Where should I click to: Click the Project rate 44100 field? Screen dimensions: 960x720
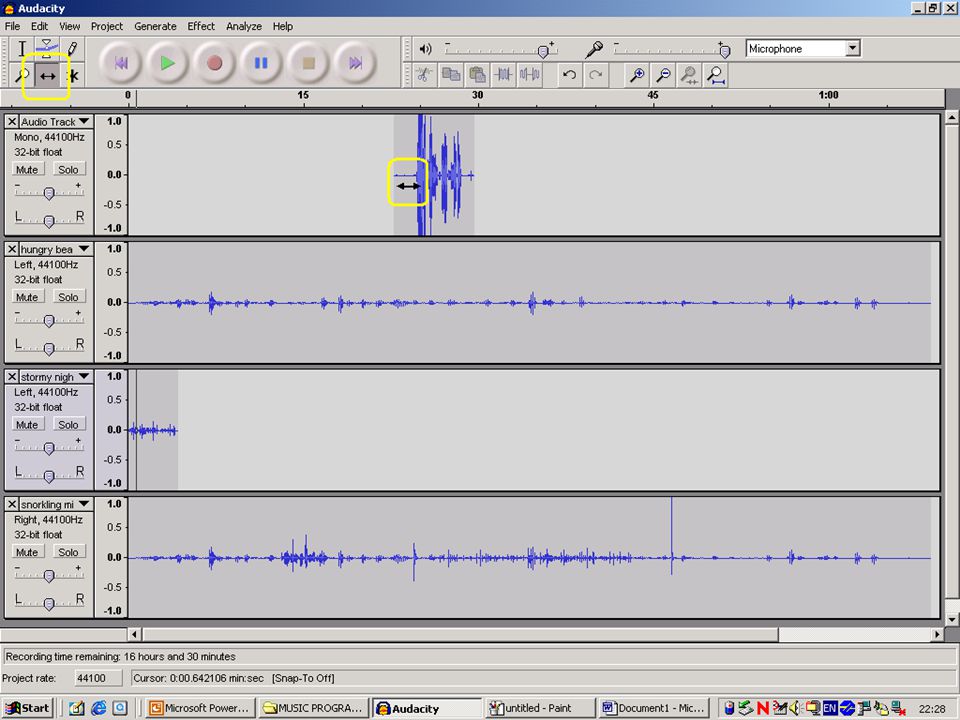(99, 678)
